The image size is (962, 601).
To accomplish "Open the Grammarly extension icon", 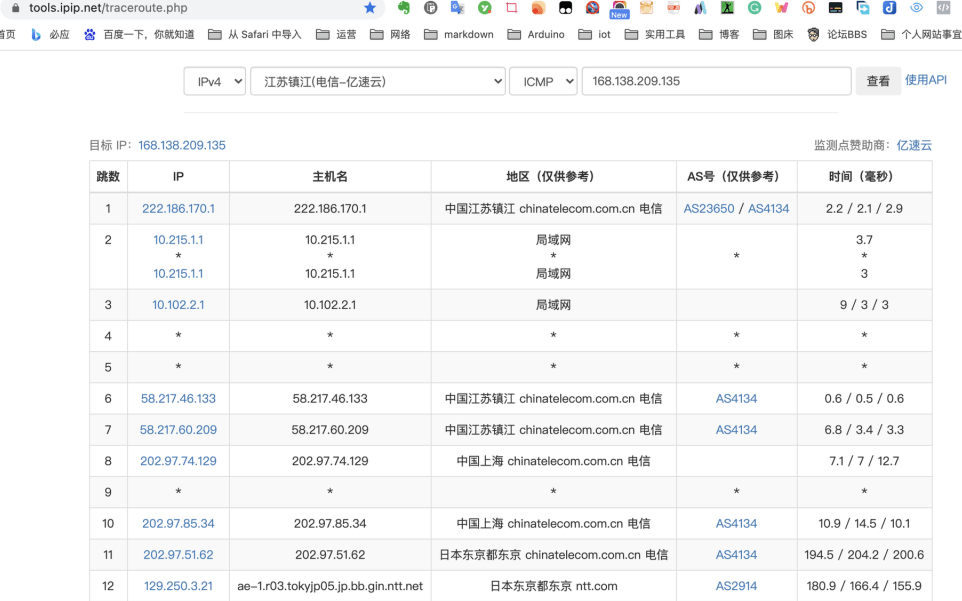I will [x=754, y=8].
